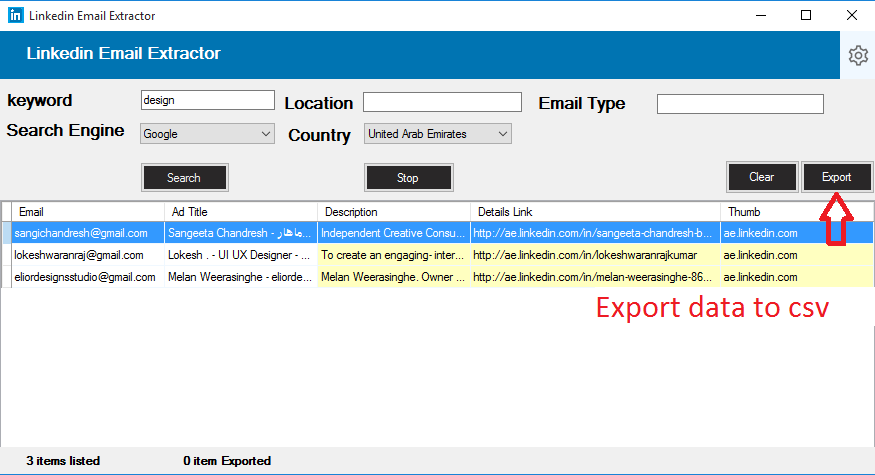The image size is (875, 475).
Task: Select the eliordesignsstudio@gmail.com email cell
Action: tap(88, 277)
